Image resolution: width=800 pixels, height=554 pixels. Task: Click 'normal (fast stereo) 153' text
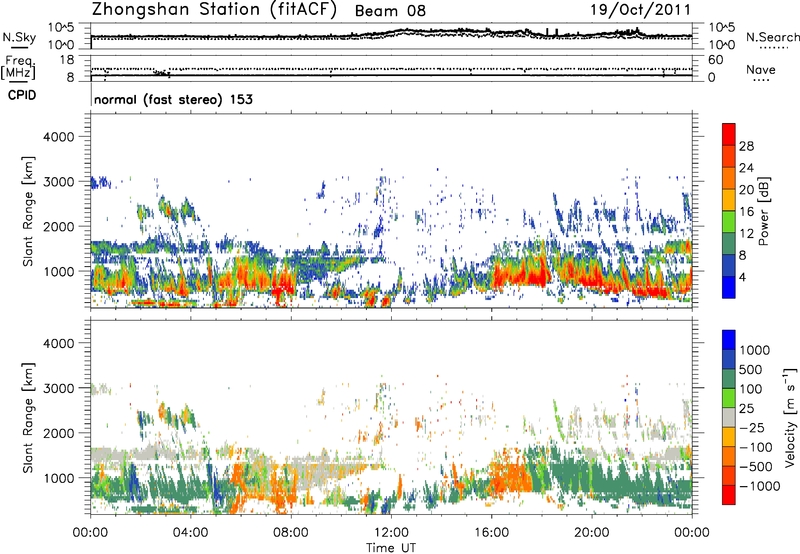pos(173,99)
